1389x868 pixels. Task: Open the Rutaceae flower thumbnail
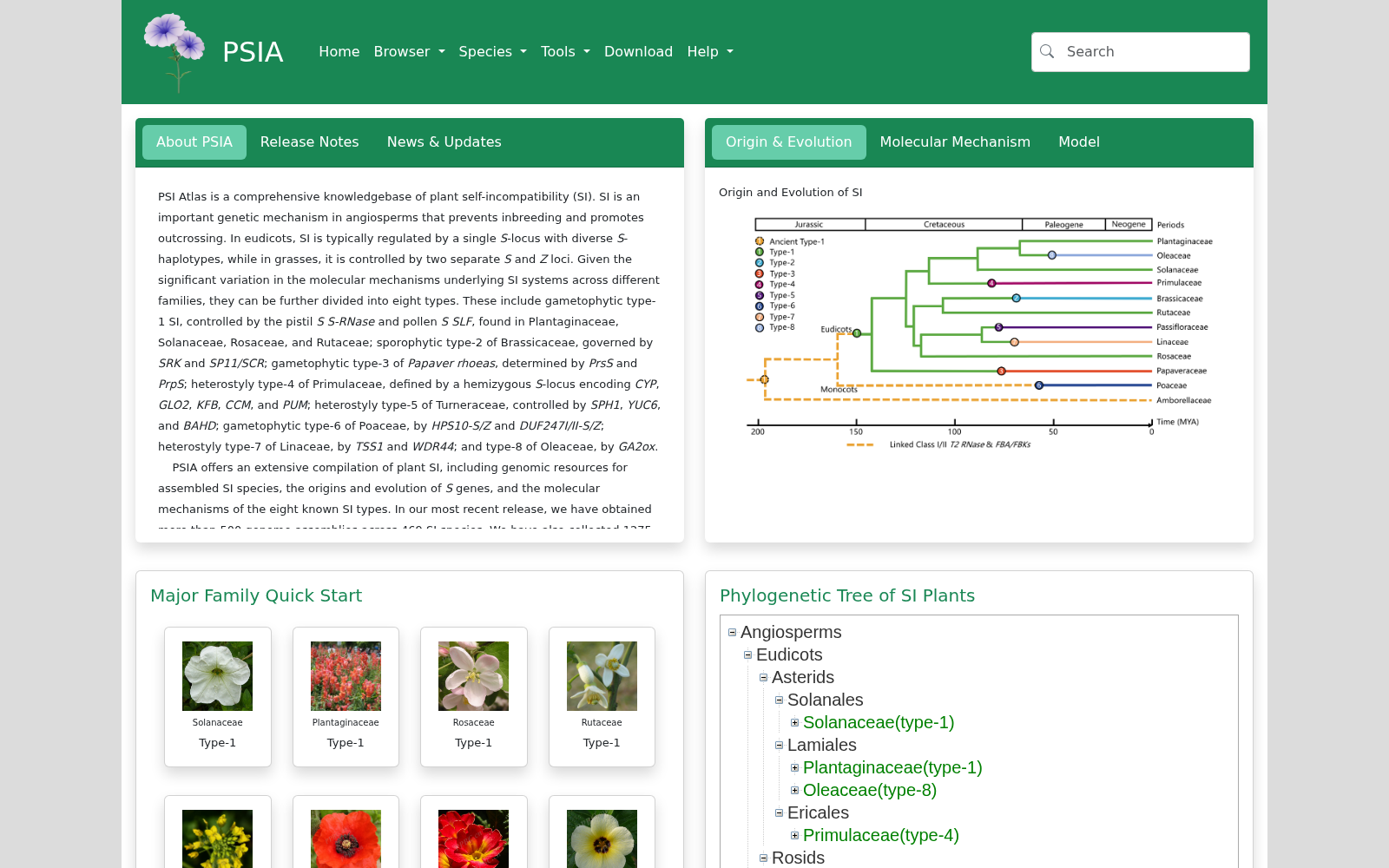[x=602, y=676]
